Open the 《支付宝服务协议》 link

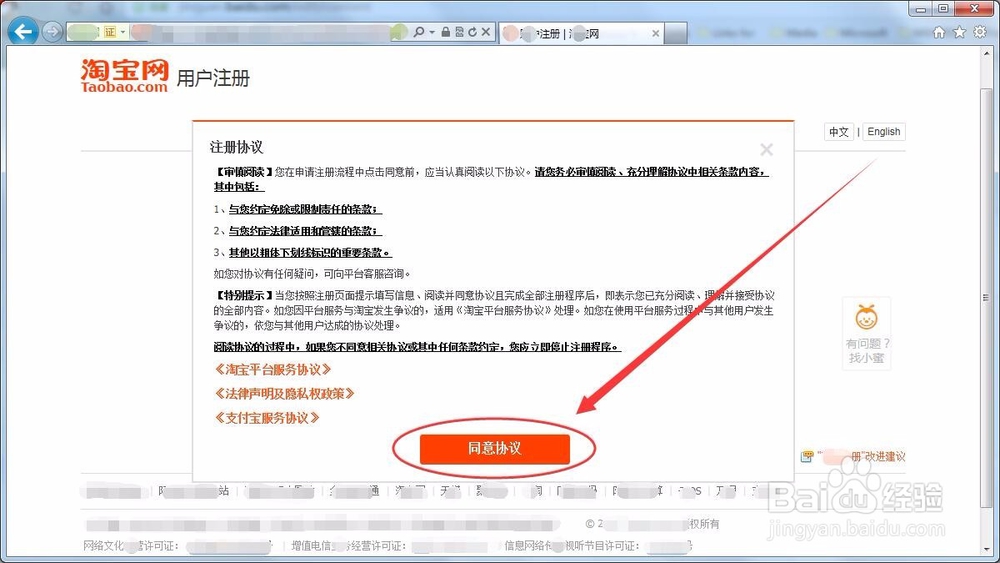(267, 418)
